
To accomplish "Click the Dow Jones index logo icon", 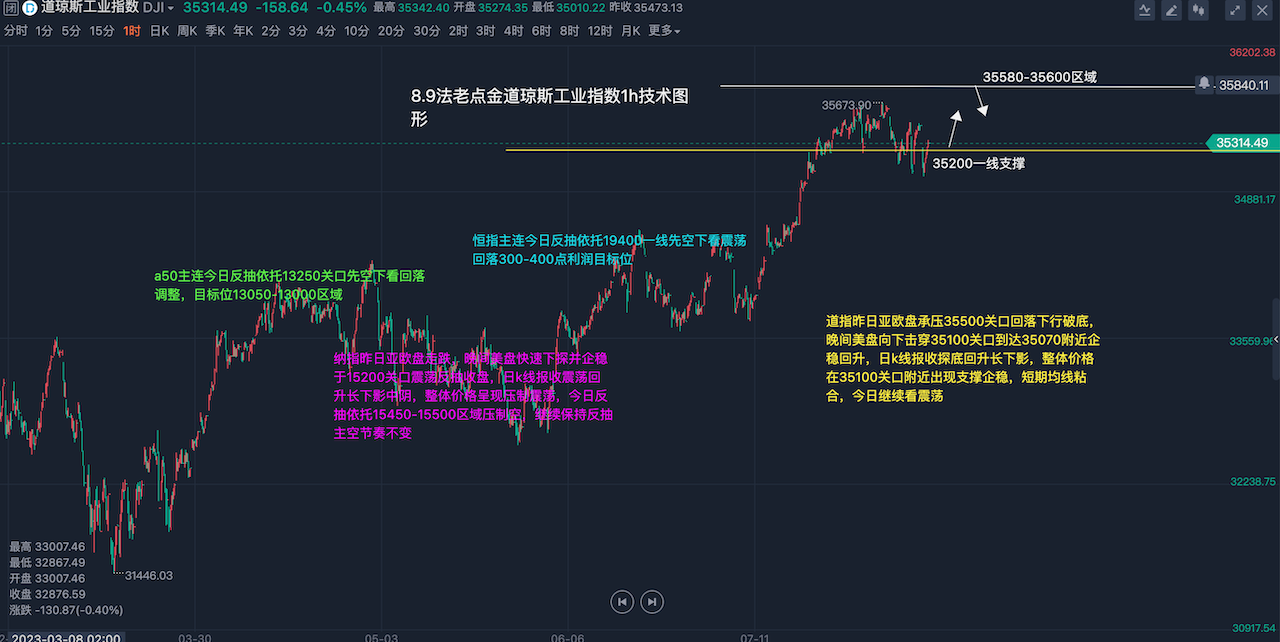I will 30,8.
